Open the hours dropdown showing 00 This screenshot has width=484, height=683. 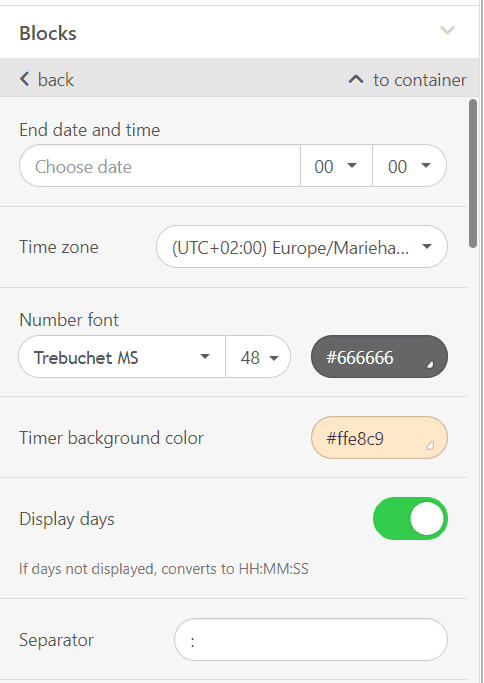[x=336, y=166]
